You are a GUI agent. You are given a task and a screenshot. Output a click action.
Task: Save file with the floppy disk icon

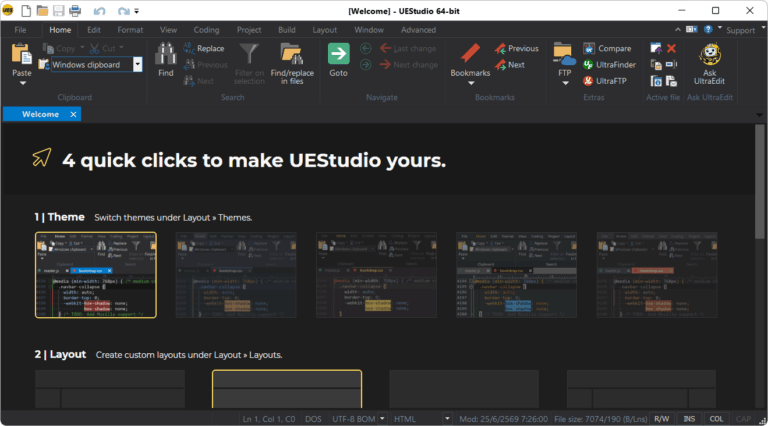(58, 10)
